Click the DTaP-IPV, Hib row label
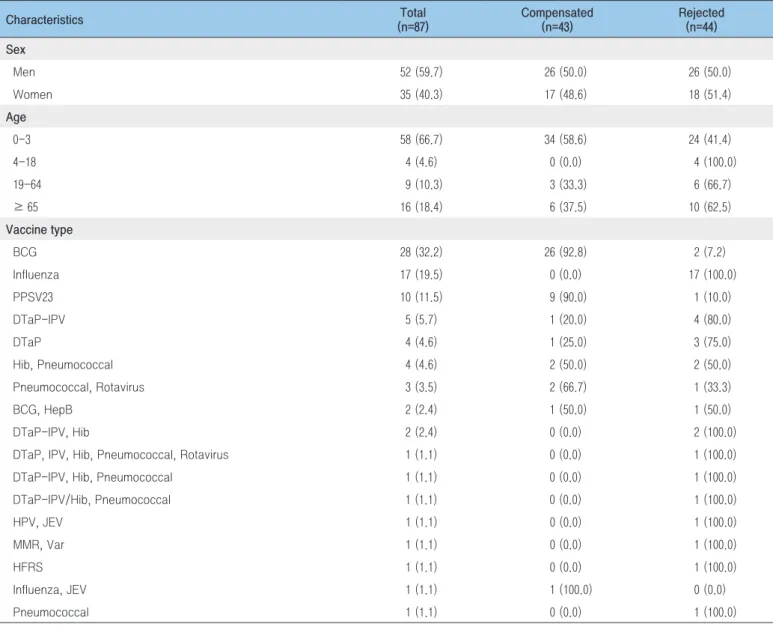773x627 pixels. click(51, 432)
